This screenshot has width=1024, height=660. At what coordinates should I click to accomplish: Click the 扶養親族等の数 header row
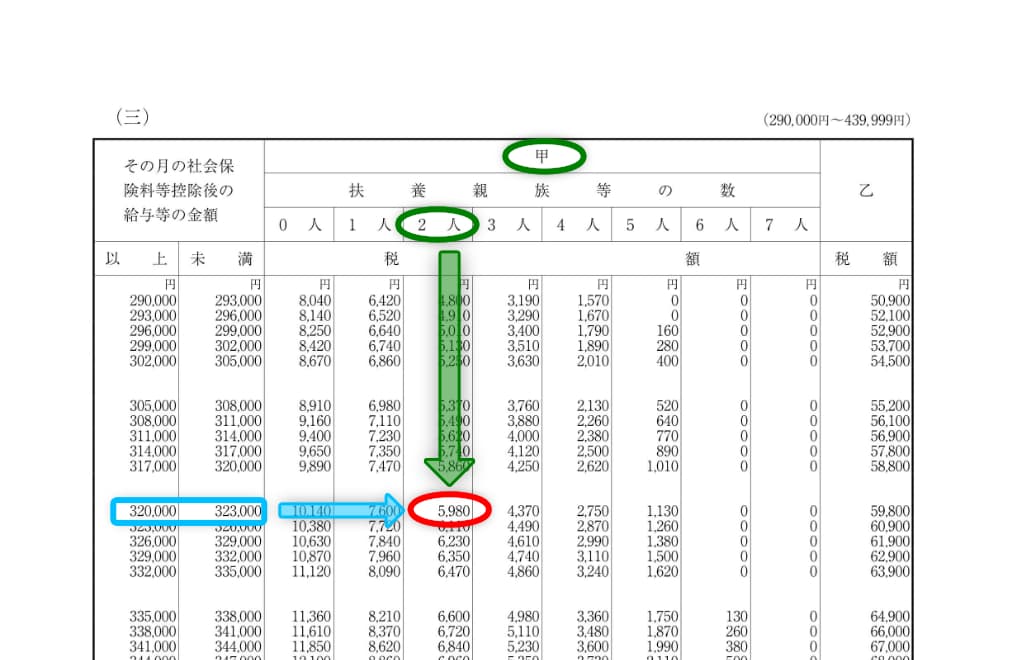coord(542,191)
